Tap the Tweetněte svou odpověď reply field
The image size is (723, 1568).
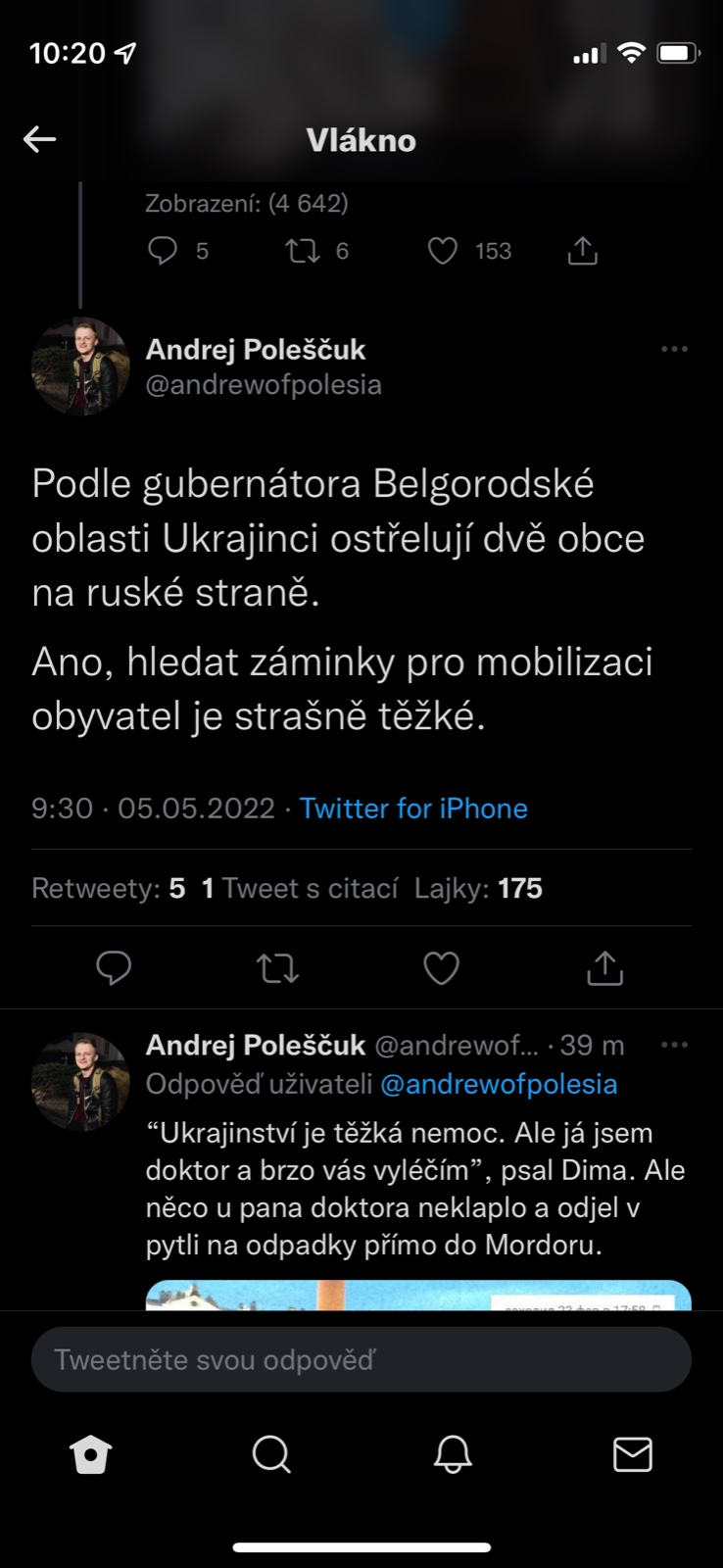[361, 1359]
